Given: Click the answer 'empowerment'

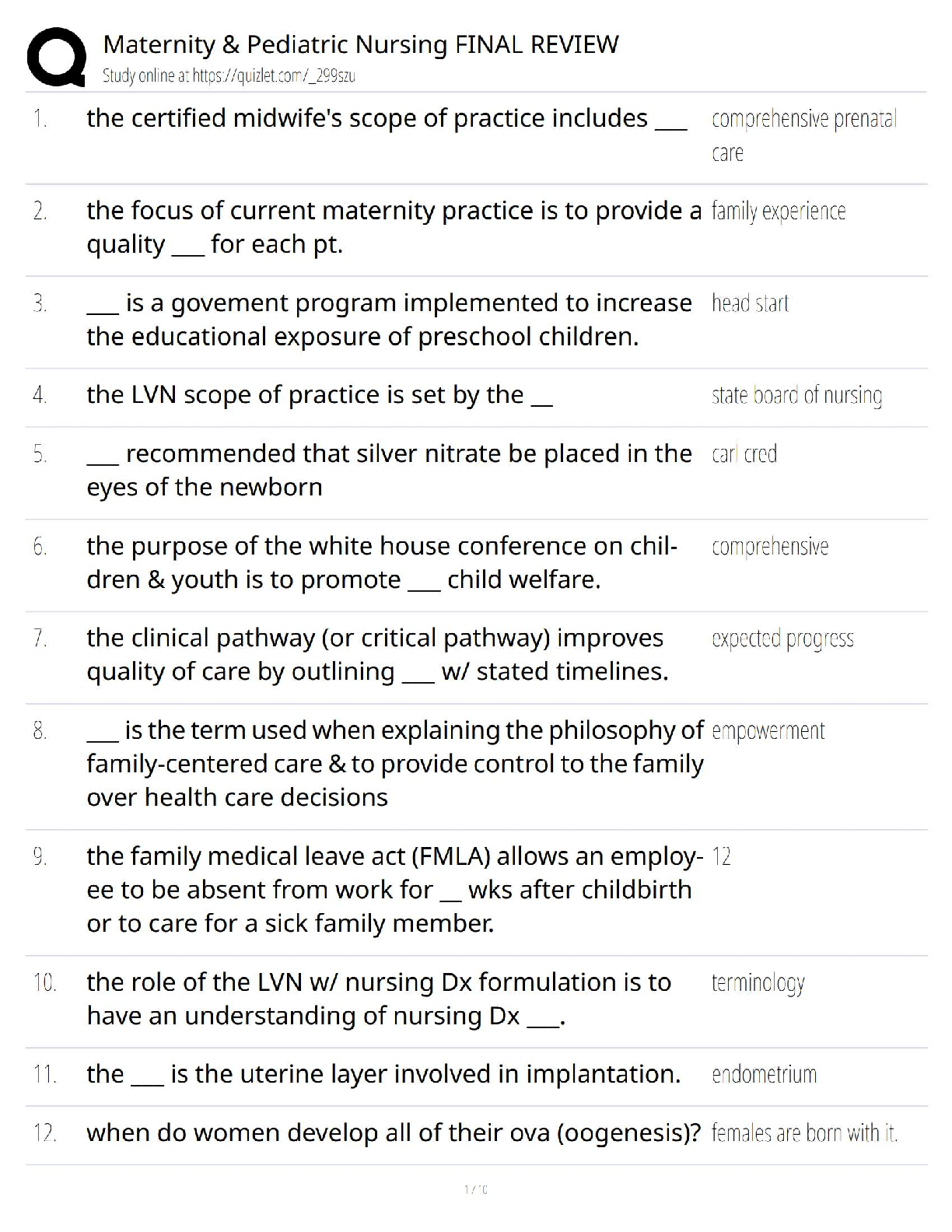Looking at the screenshot, I should pos(768,731).
